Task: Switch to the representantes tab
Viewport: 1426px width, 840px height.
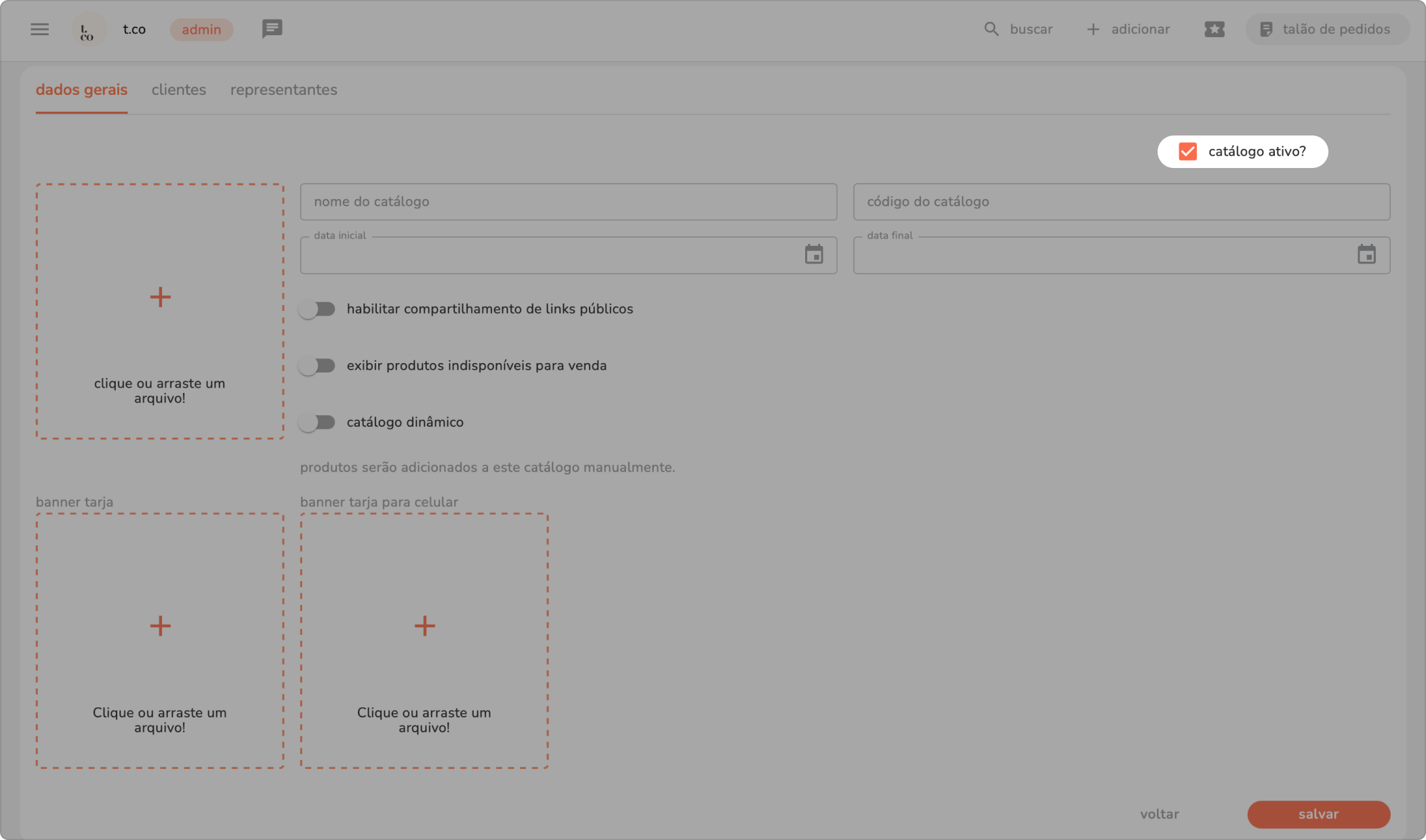Action: pyautogui.click(x=283, y=89)
